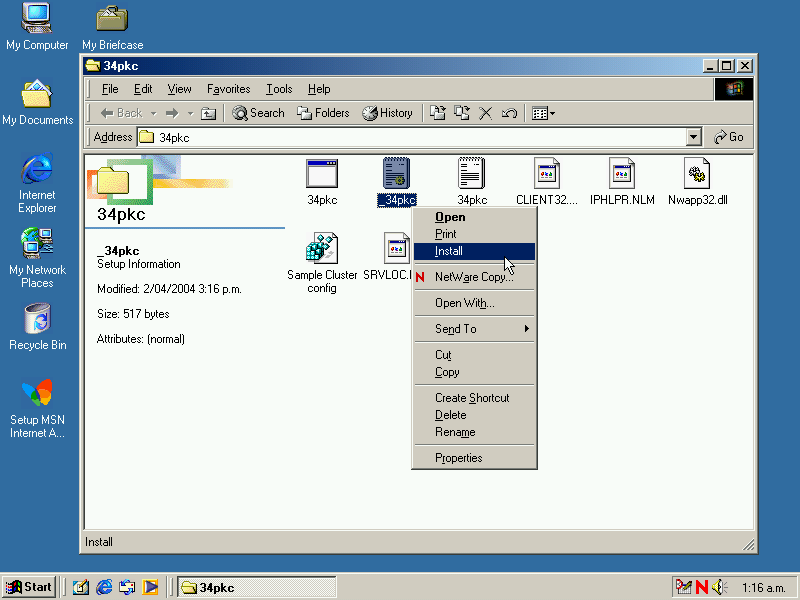Choose Open from the context menu

474,217
